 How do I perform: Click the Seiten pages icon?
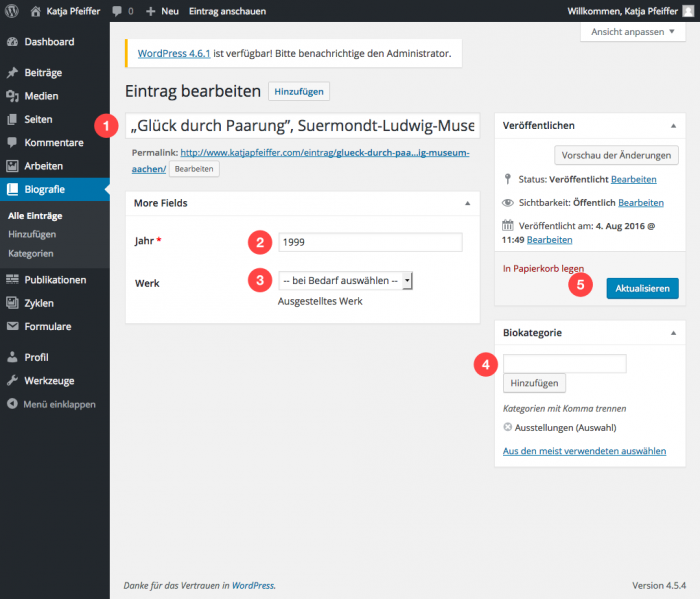tap(12, 119)
